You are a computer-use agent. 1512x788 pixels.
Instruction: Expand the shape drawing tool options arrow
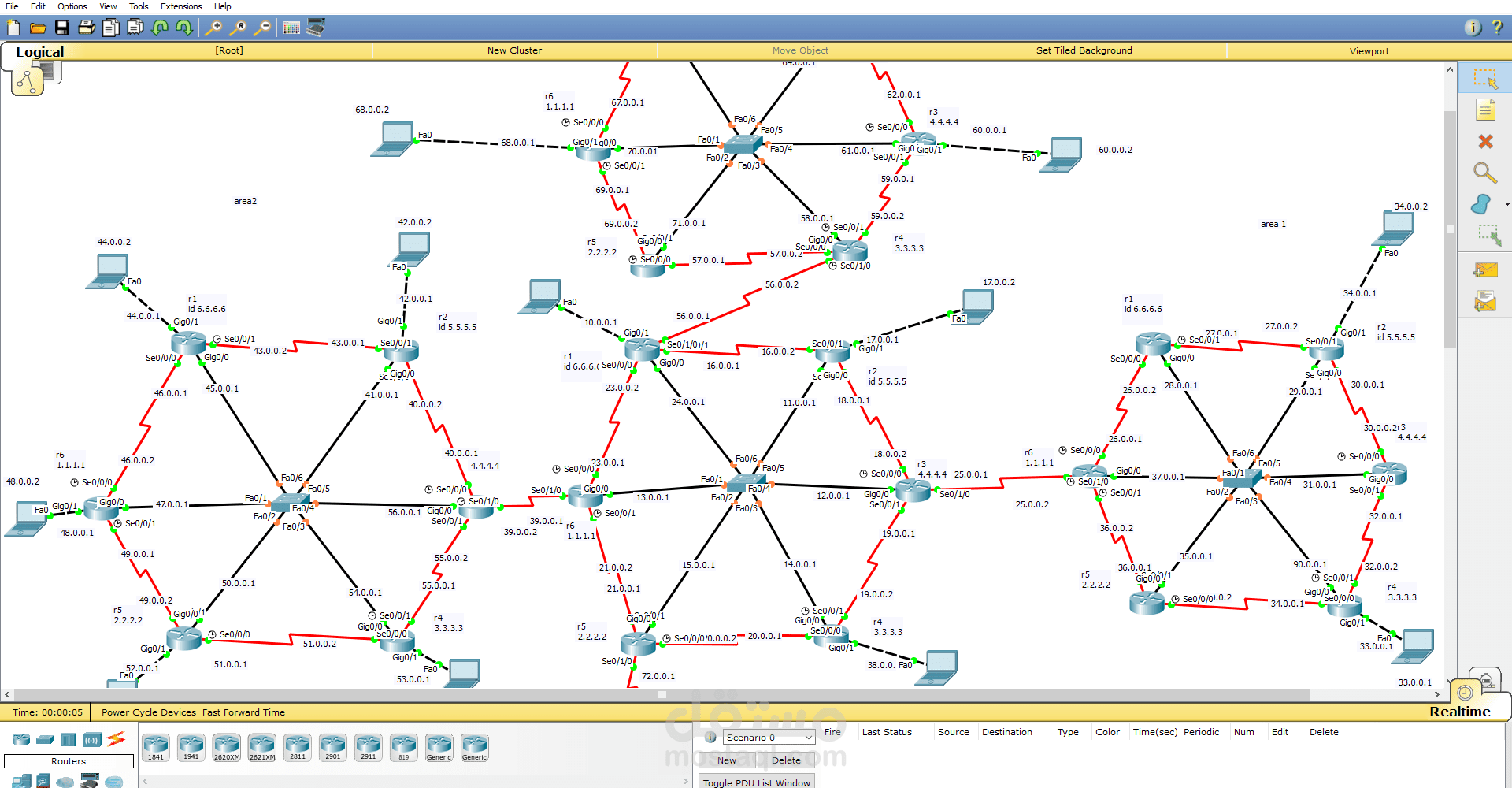tap(1506, 203)
